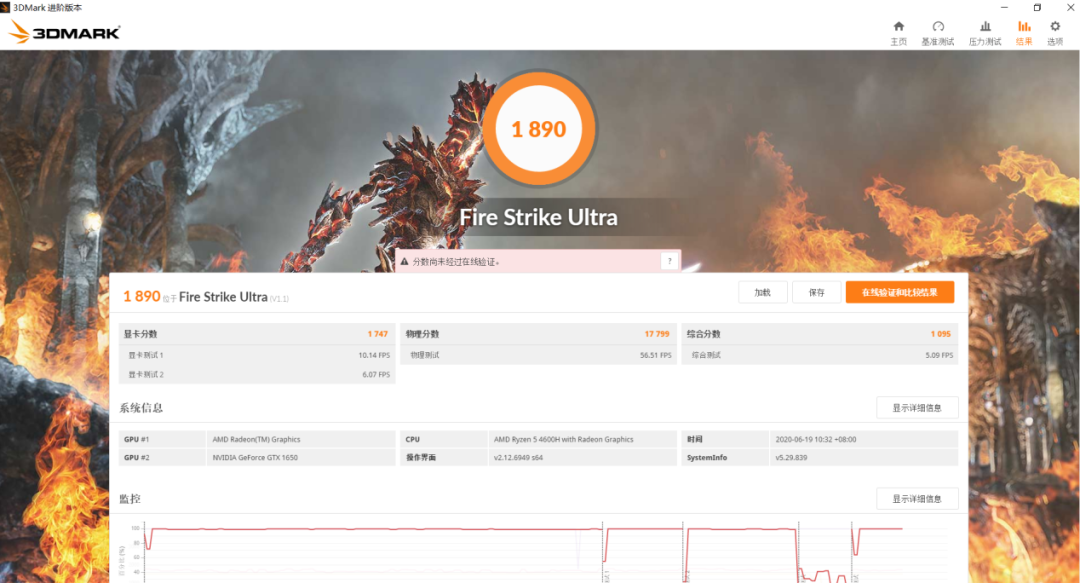Click the 3DMARK logo in header

pyautogui.click(x=65, y=32)
